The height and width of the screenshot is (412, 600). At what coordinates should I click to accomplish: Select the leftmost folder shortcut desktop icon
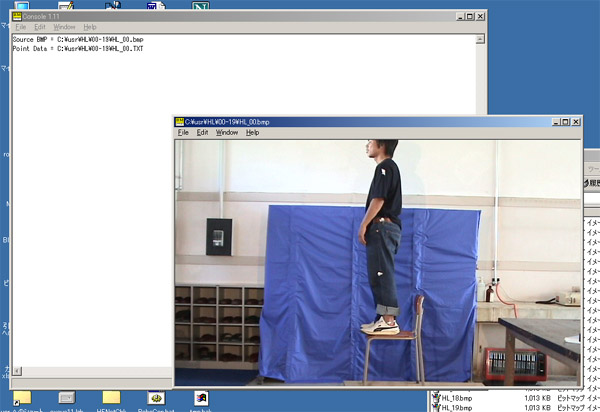click(21, 398)
